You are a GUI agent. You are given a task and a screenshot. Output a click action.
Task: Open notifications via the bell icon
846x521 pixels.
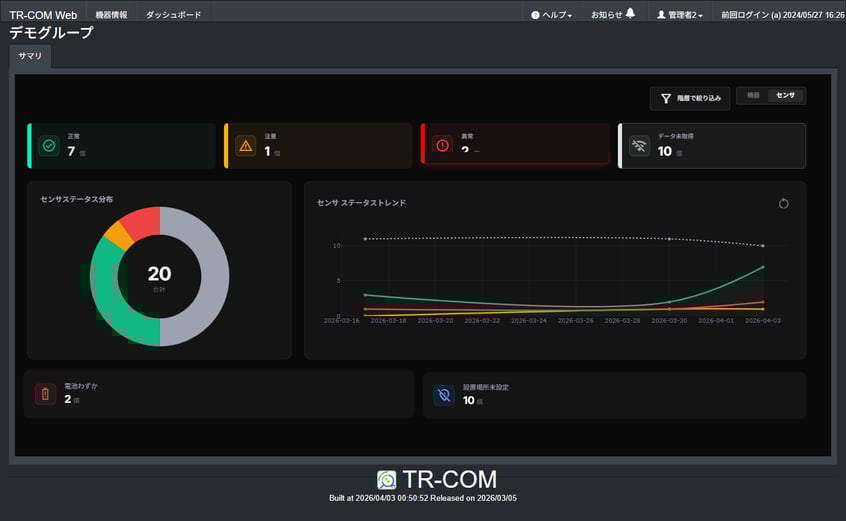pyautogui.click(x=629, y=14)
